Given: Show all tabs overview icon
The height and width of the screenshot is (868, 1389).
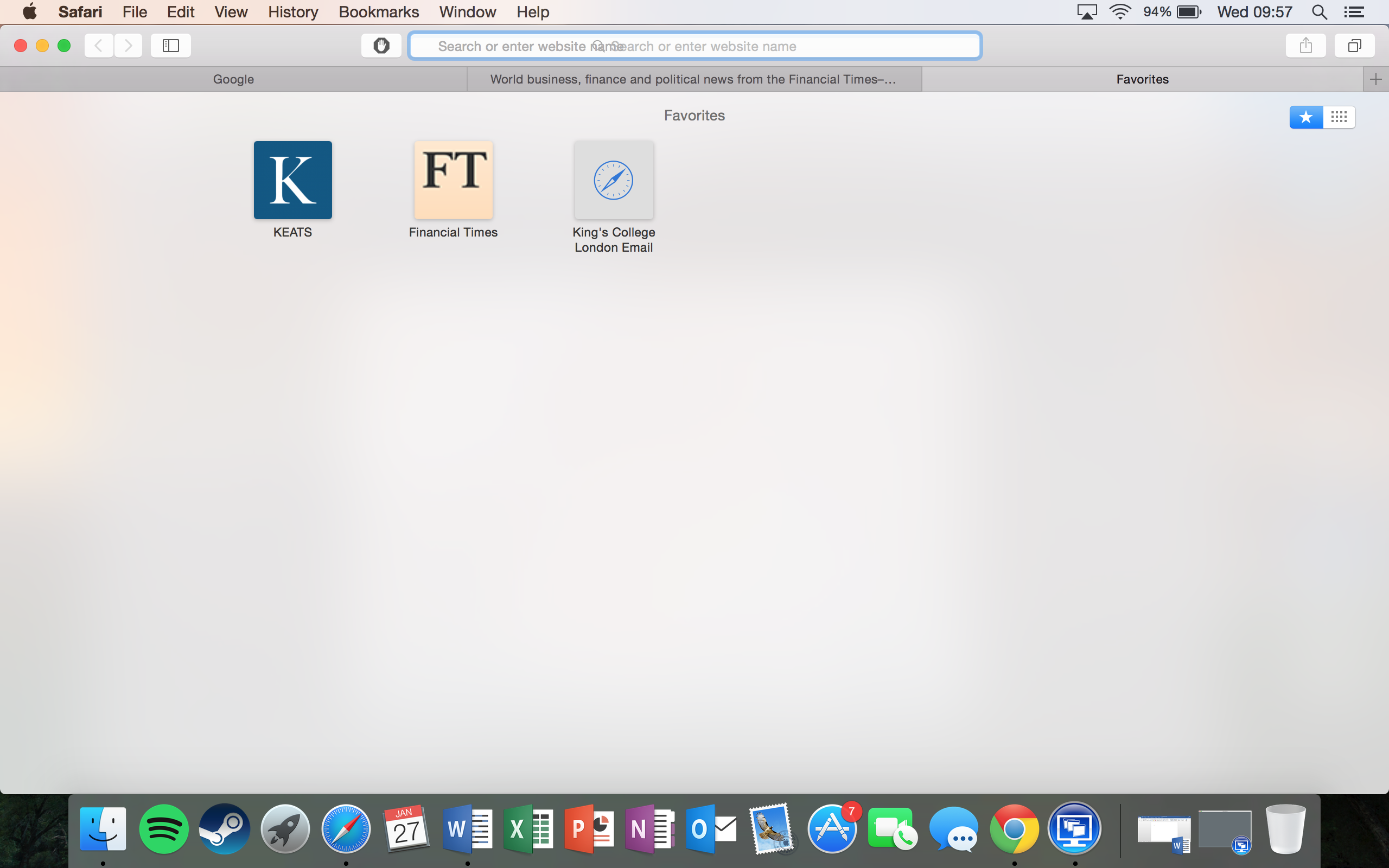Looking at the screenshot, I should pos(1354,46).
